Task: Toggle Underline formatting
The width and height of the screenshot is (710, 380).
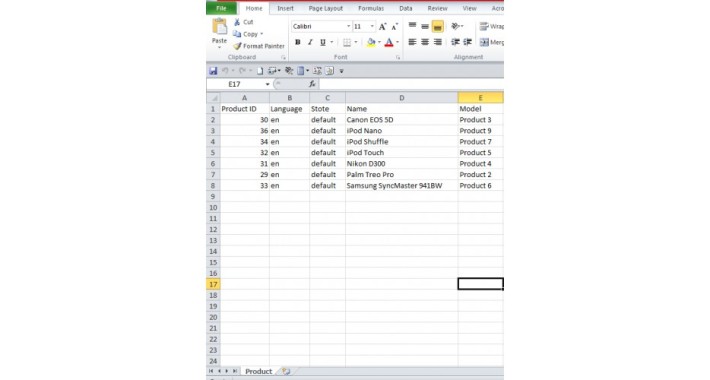Action: (x=323, y=42)
